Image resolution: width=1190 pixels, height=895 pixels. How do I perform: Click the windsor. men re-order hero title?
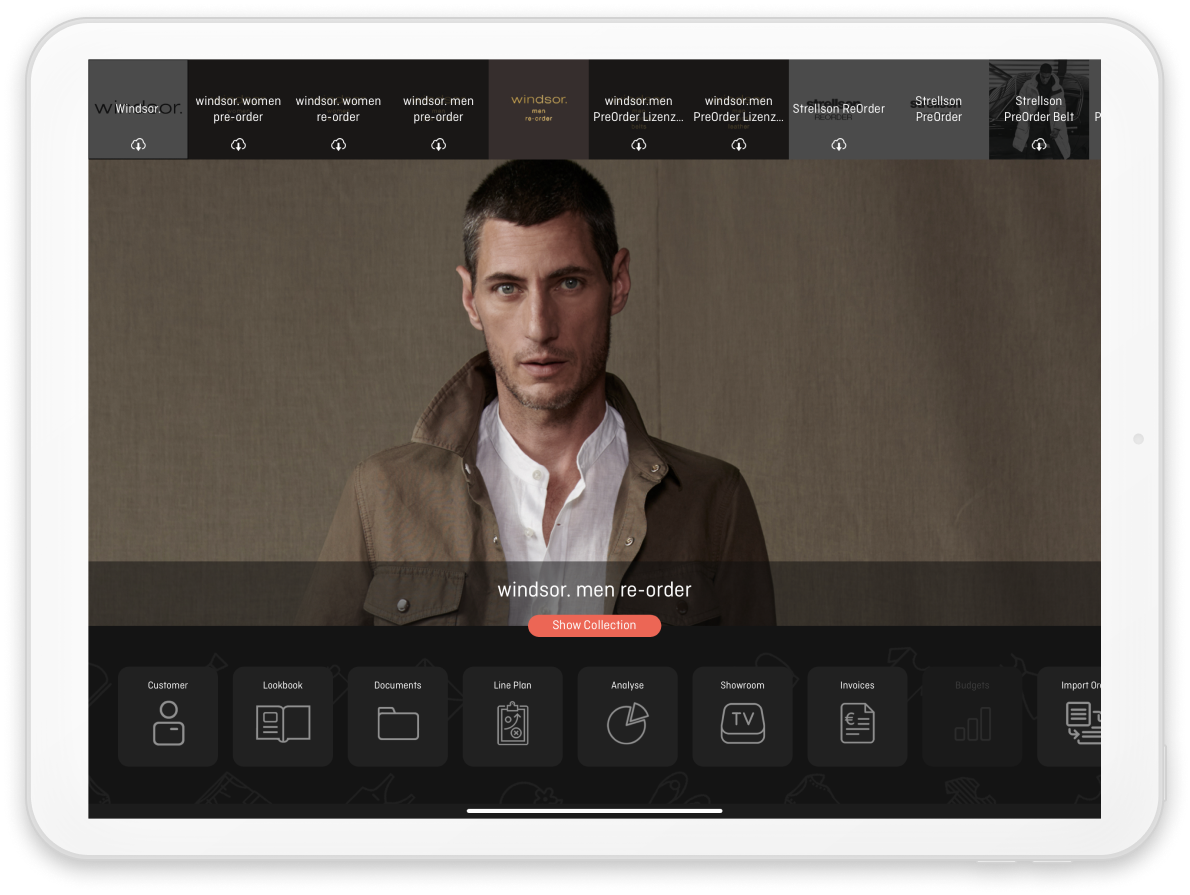[x=594, y=590]
